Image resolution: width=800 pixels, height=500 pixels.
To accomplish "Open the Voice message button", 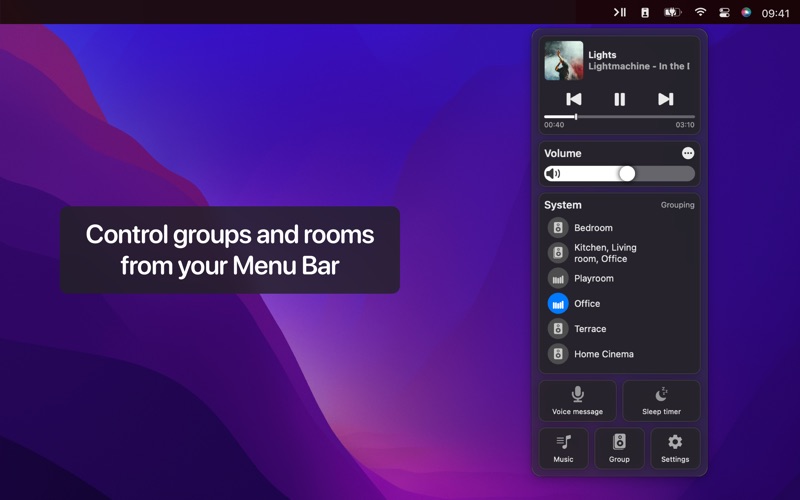I will click(578, 401).
